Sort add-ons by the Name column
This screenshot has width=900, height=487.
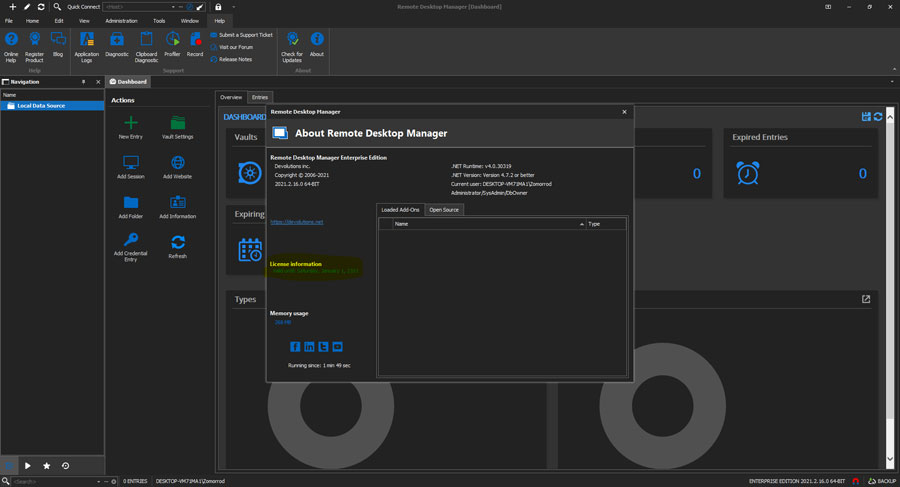(402, 224)
